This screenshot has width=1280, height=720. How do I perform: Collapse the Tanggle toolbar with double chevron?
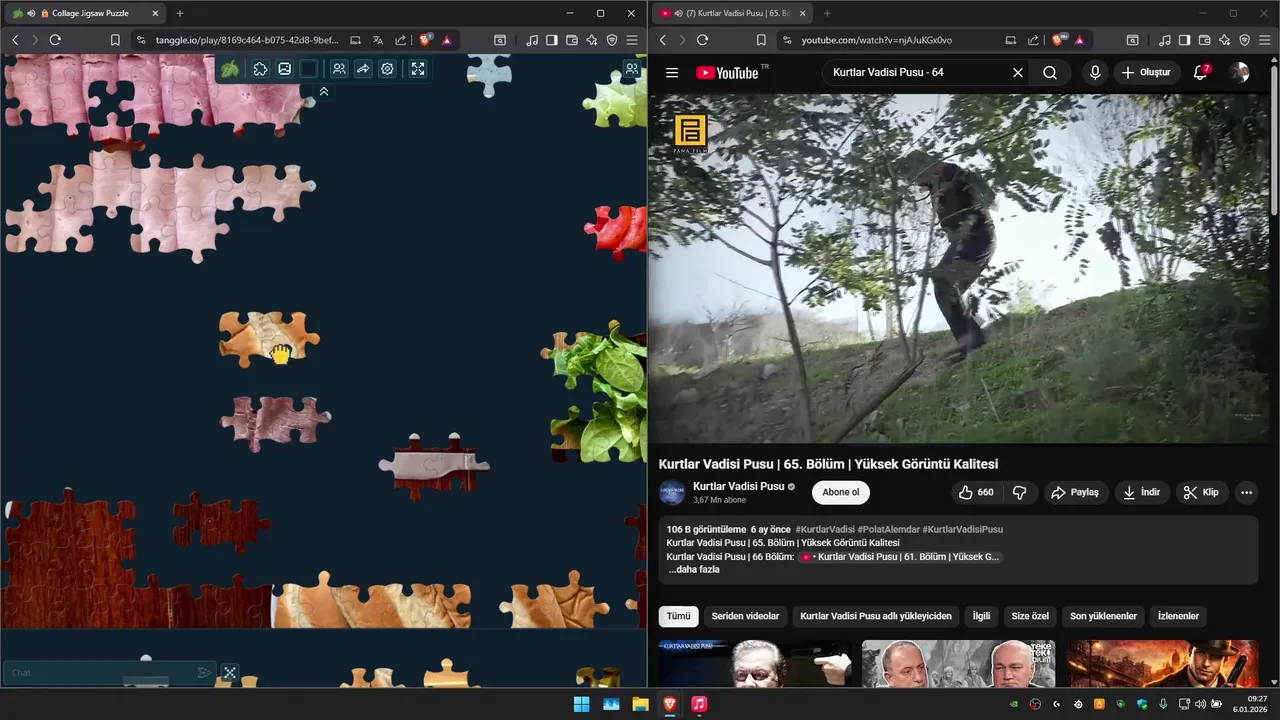[x=324, y=91]
